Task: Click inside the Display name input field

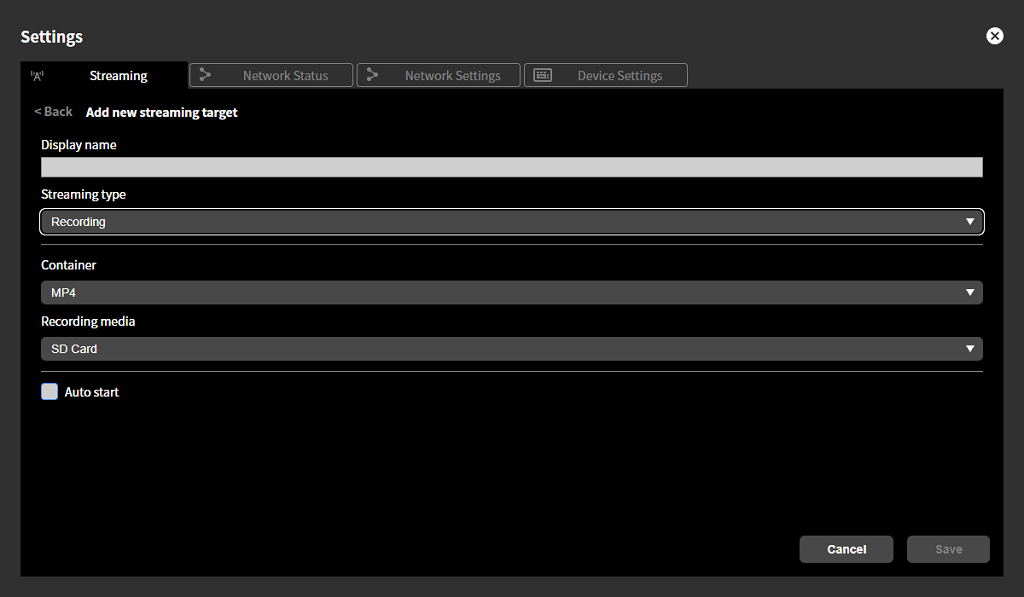Action: click(512, 166)
